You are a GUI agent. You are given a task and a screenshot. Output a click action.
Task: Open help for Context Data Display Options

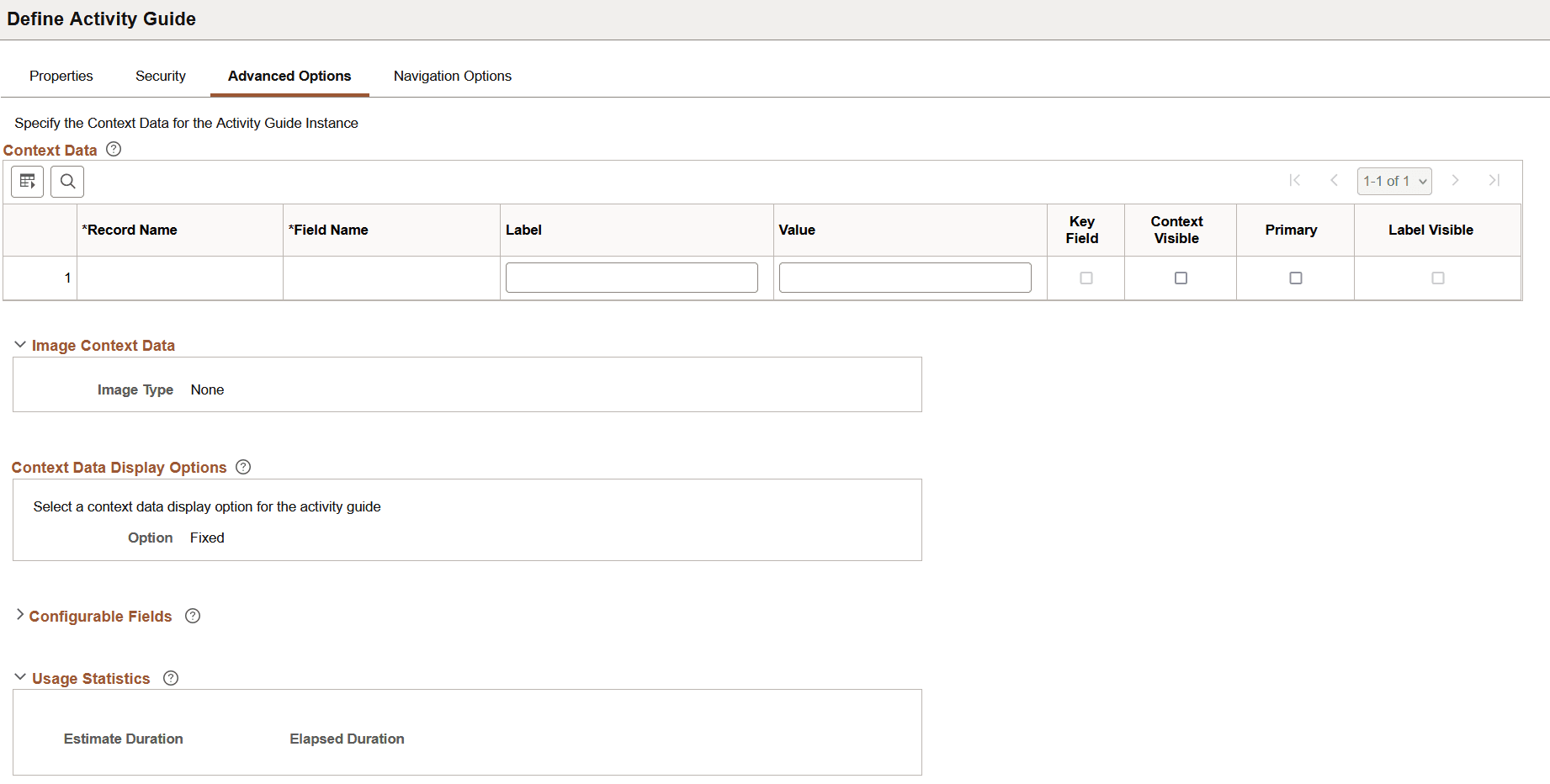243,466
